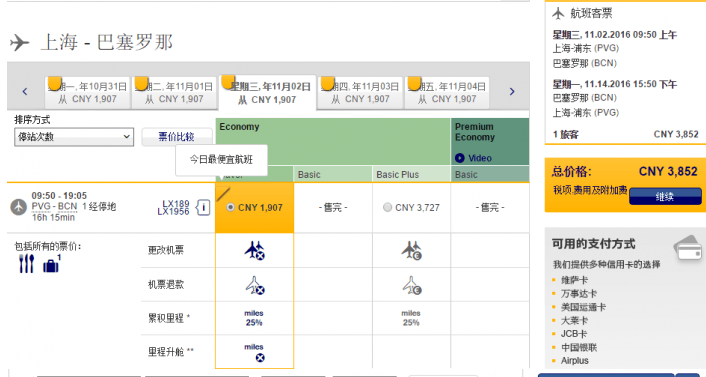Select the CNY 1,907 fare radio button
The width and height of the screenshot is (706, 377).
click(x=231, y=207)
